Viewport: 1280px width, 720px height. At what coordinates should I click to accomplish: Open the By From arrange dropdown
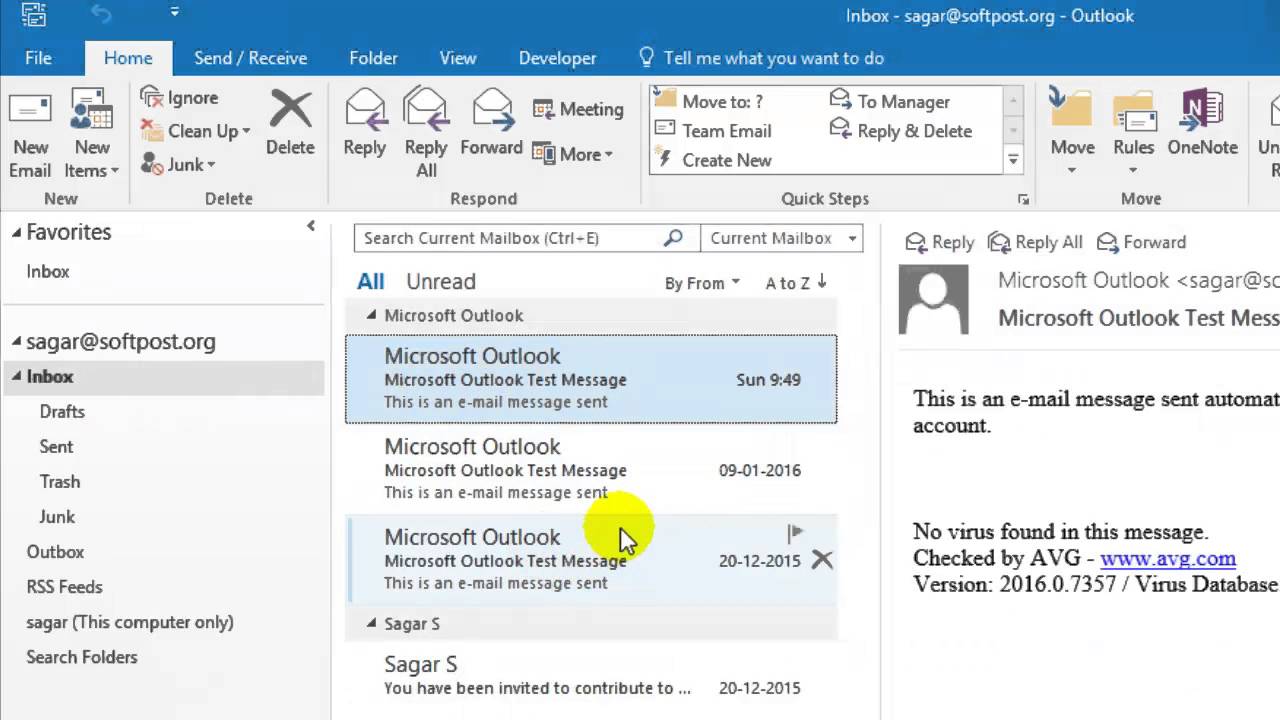coord(702,283)
